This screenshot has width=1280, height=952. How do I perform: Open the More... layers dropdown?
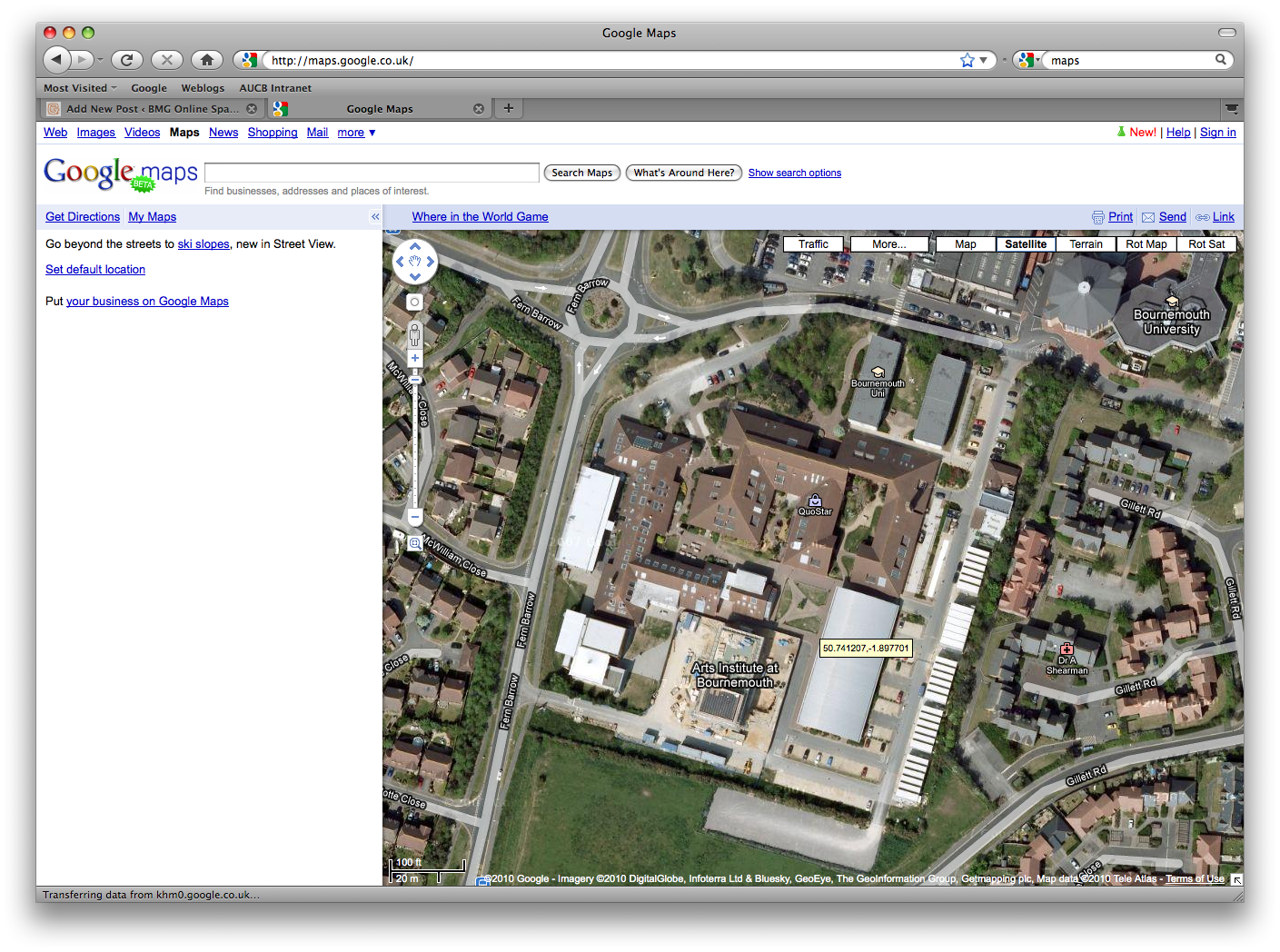click(x=889, y=244)
